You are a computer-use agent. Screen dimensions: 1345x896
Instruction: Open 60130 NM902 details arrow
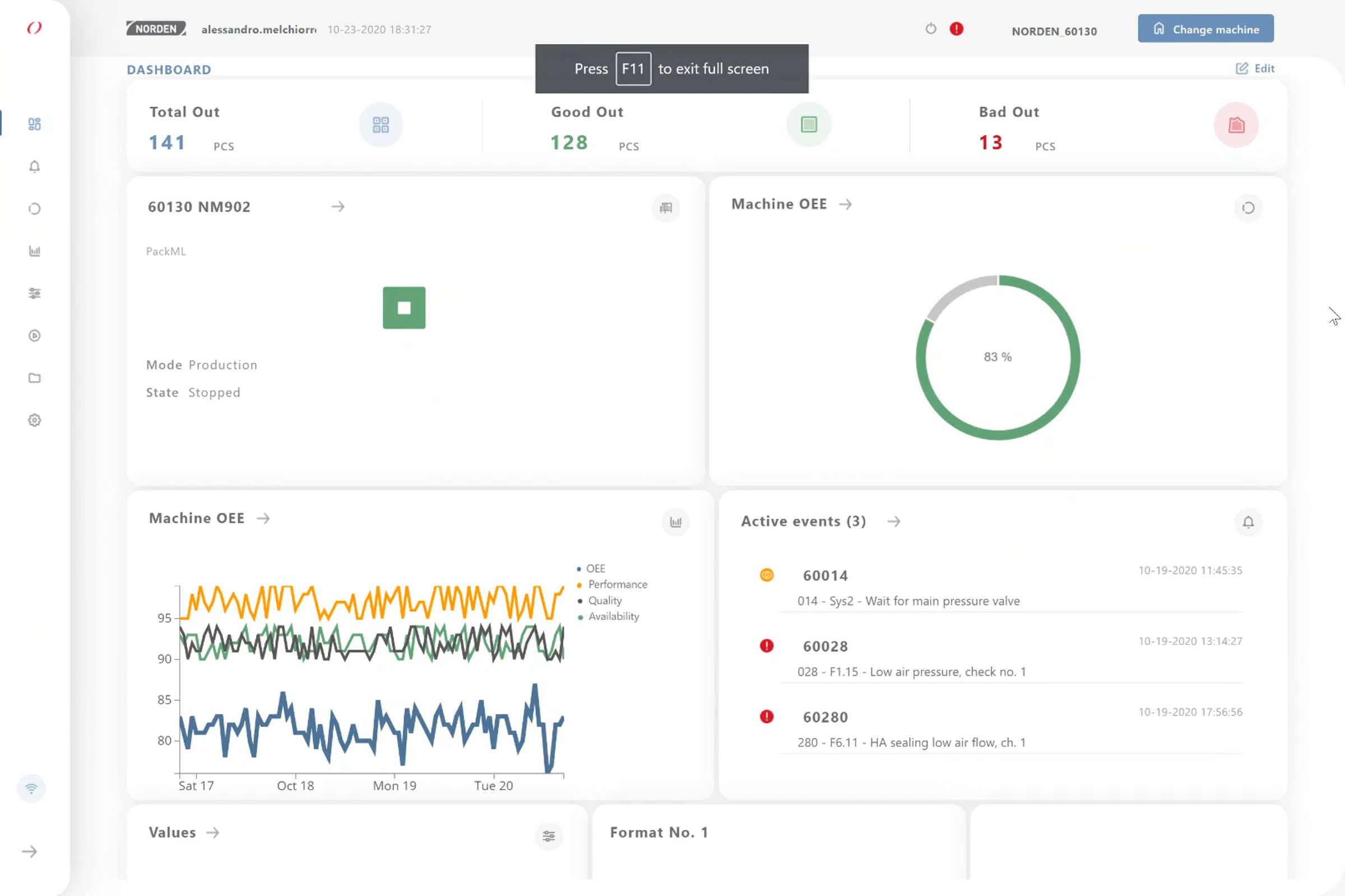click(x=338, y=206)
